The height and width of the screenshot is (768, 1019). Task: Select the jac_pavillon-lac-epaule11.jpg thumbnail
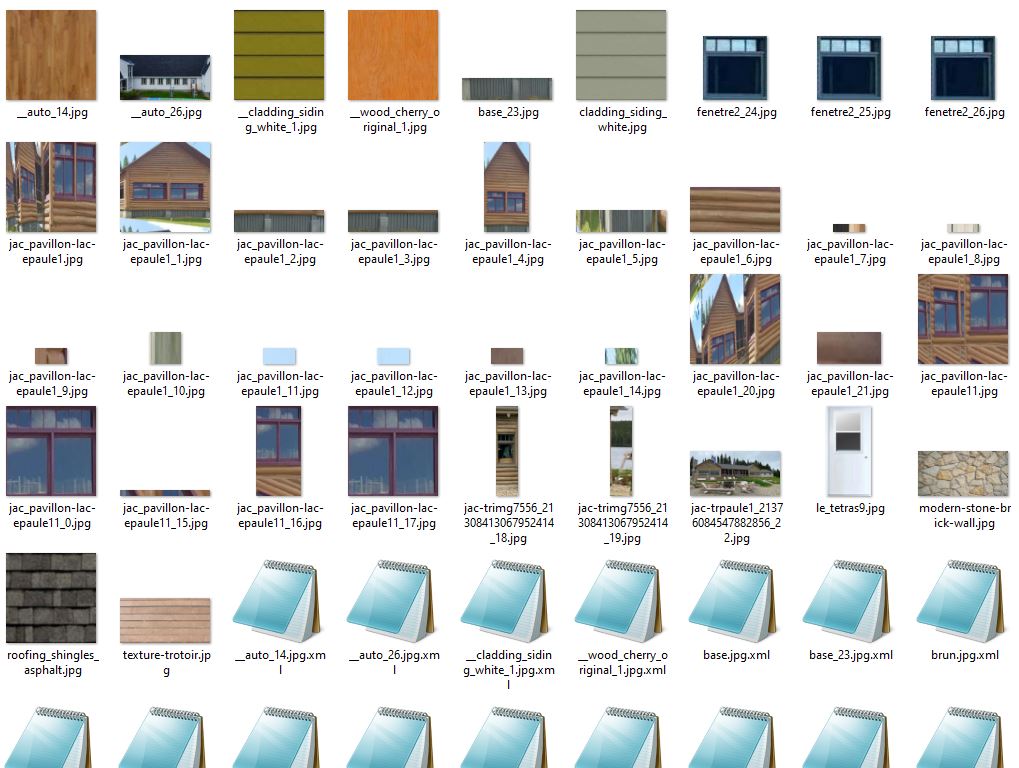[x=964, y=319]
